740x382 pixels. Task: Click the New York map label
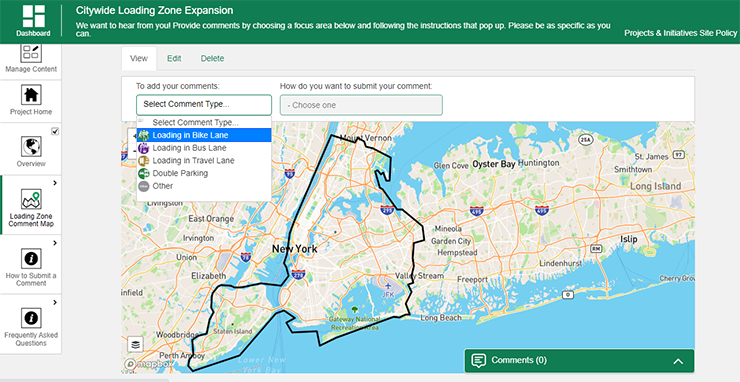[x=294, y=249]
